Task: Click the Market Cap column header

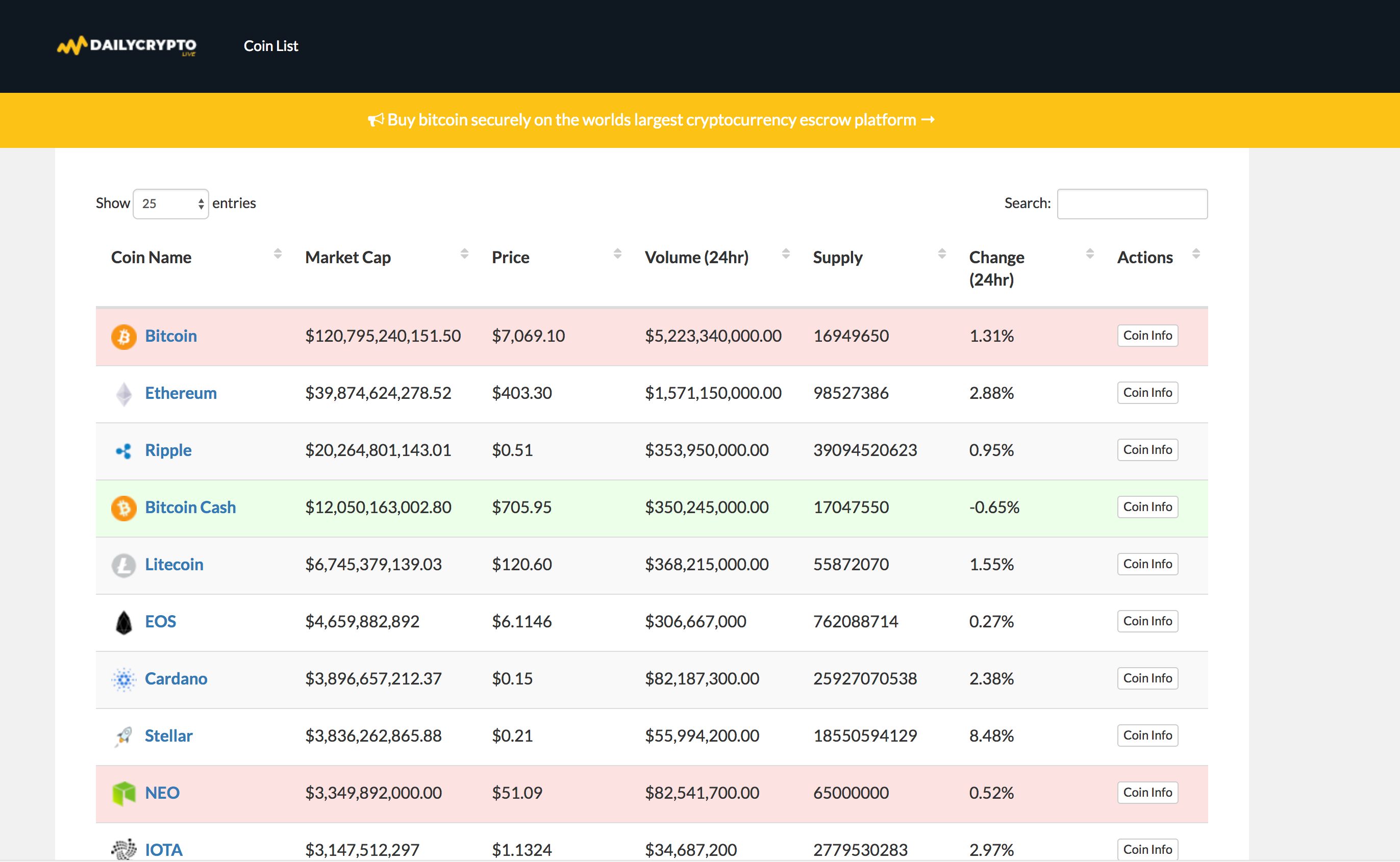Action: 348,257
